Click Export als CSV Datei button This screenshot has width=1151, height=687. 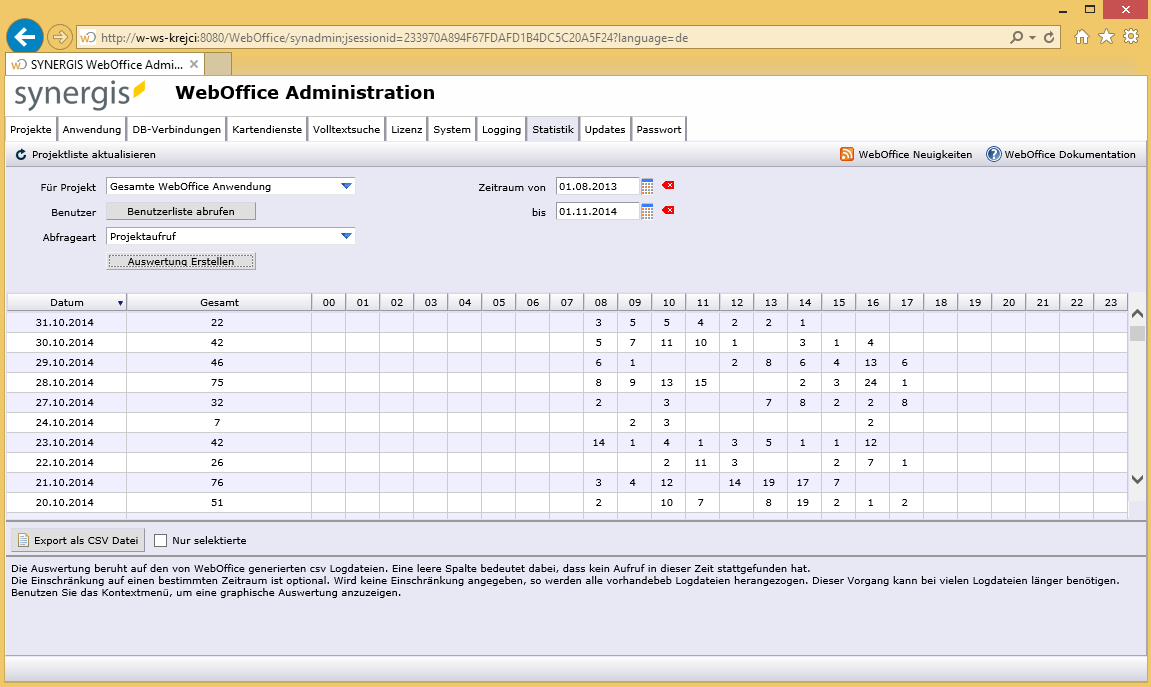[78, 541]
